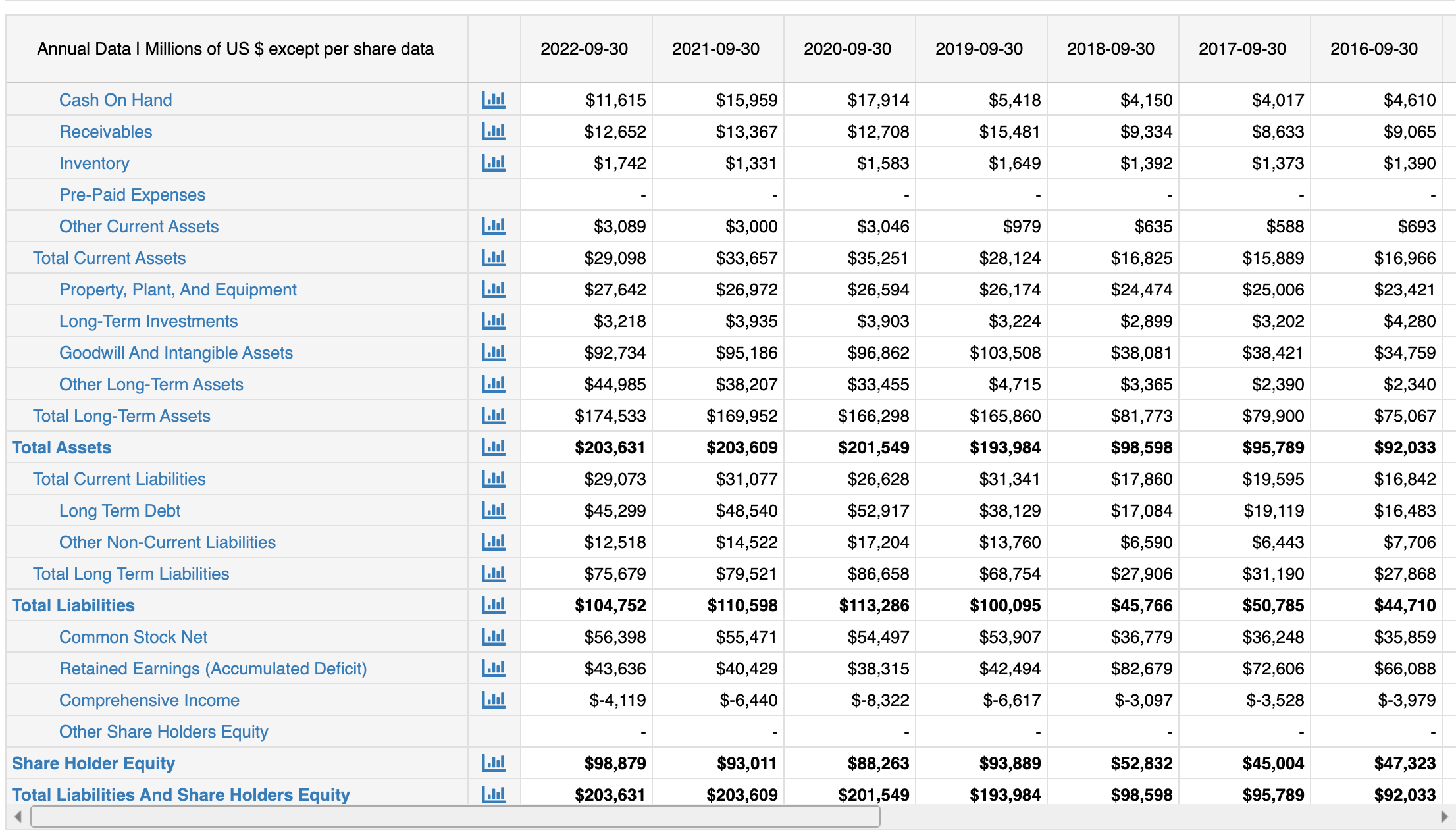Click the 2022-09-30 column header
This screenshot has width=1456, height=837.
tap(584, 49)
